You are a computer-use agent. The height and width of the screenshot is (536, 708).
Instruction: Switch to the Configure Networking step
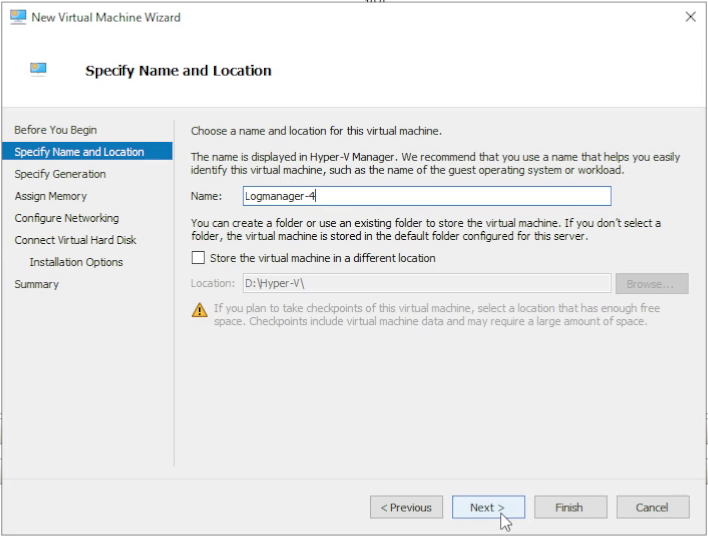coord(67,218)
